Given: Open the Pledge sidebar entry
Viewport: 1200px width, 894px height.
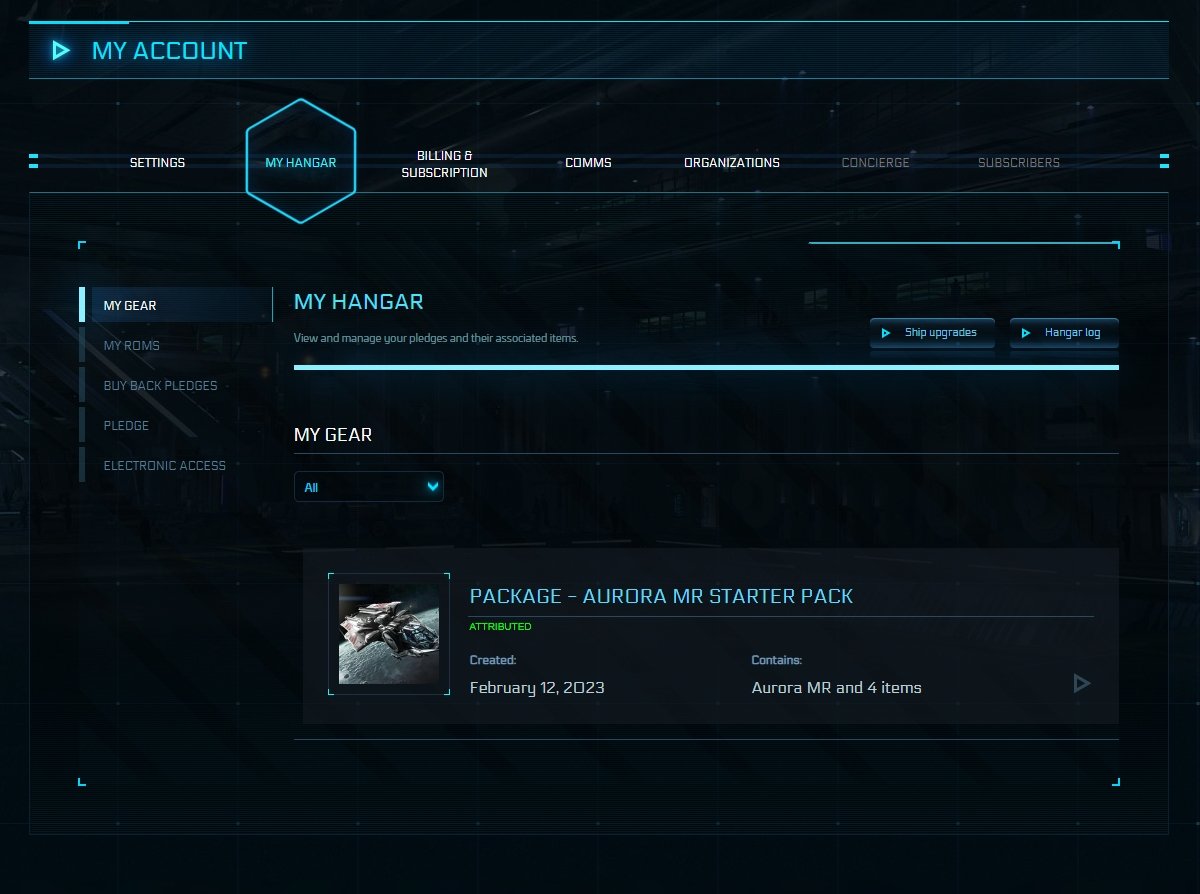Looking at the screenshot, I should click(x=176, y=425).
